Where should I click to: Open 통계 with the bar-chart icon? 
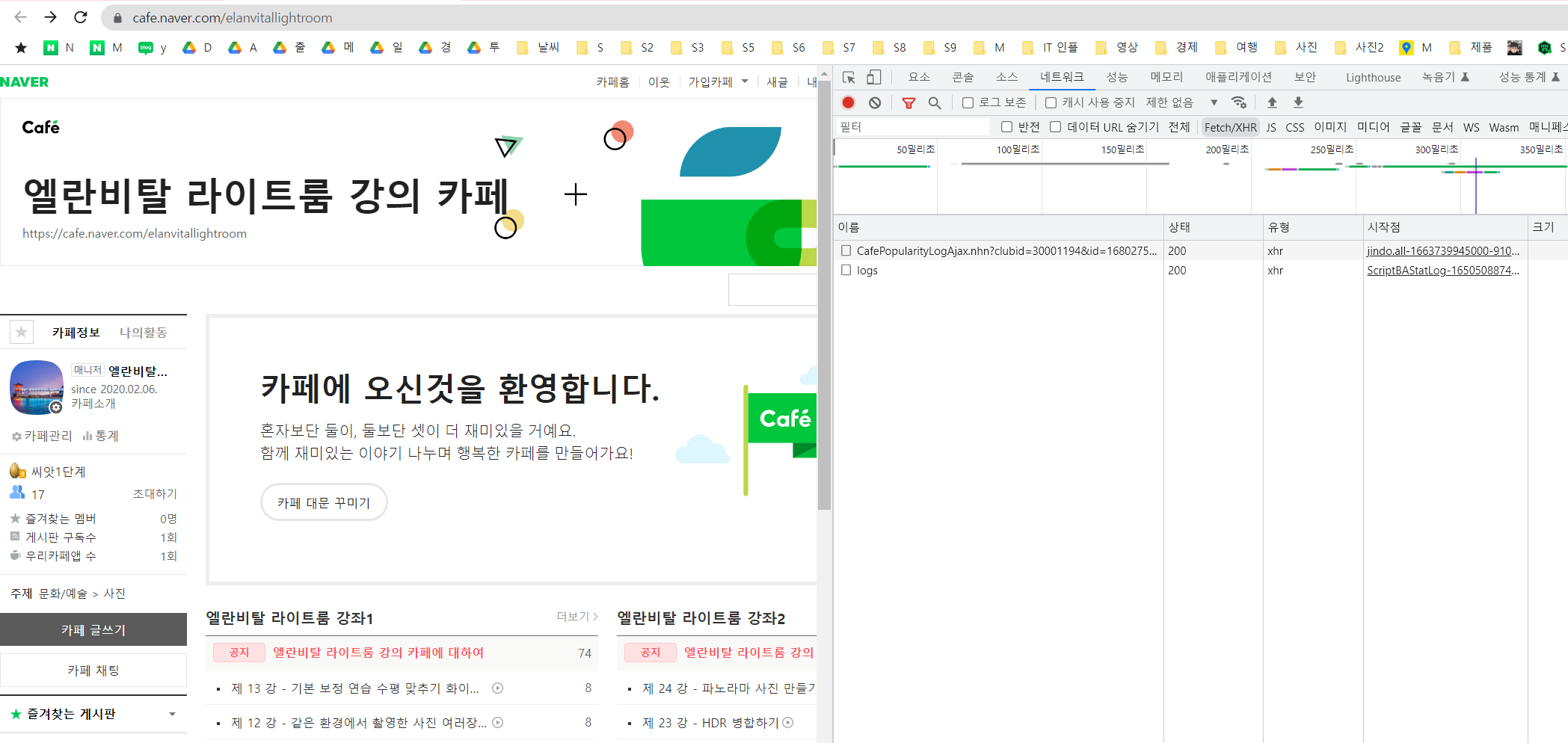point(100,436)
